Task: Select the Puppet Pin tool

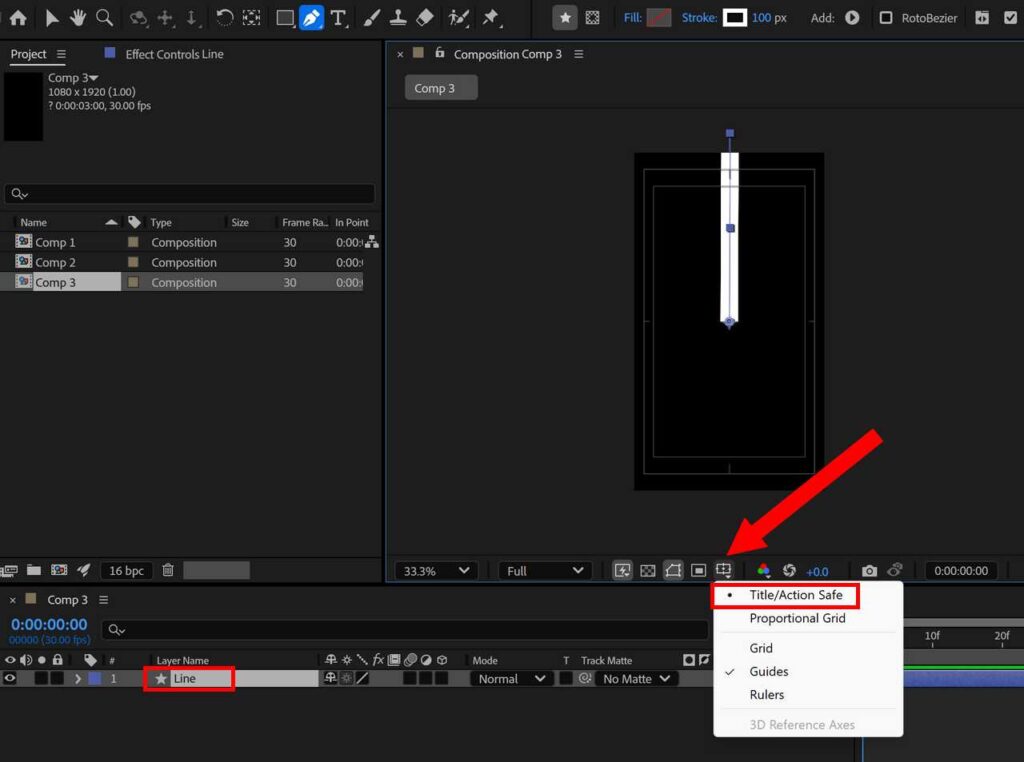Action: [491, 18]
